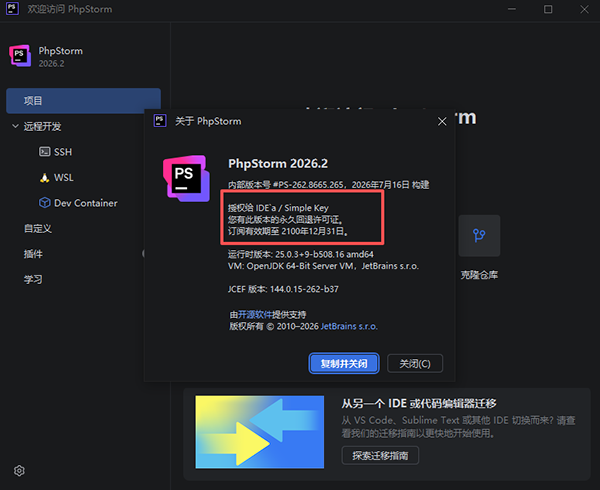Click the 关闭(C) button
Screen dimensions: 600x490
(415, 363)
